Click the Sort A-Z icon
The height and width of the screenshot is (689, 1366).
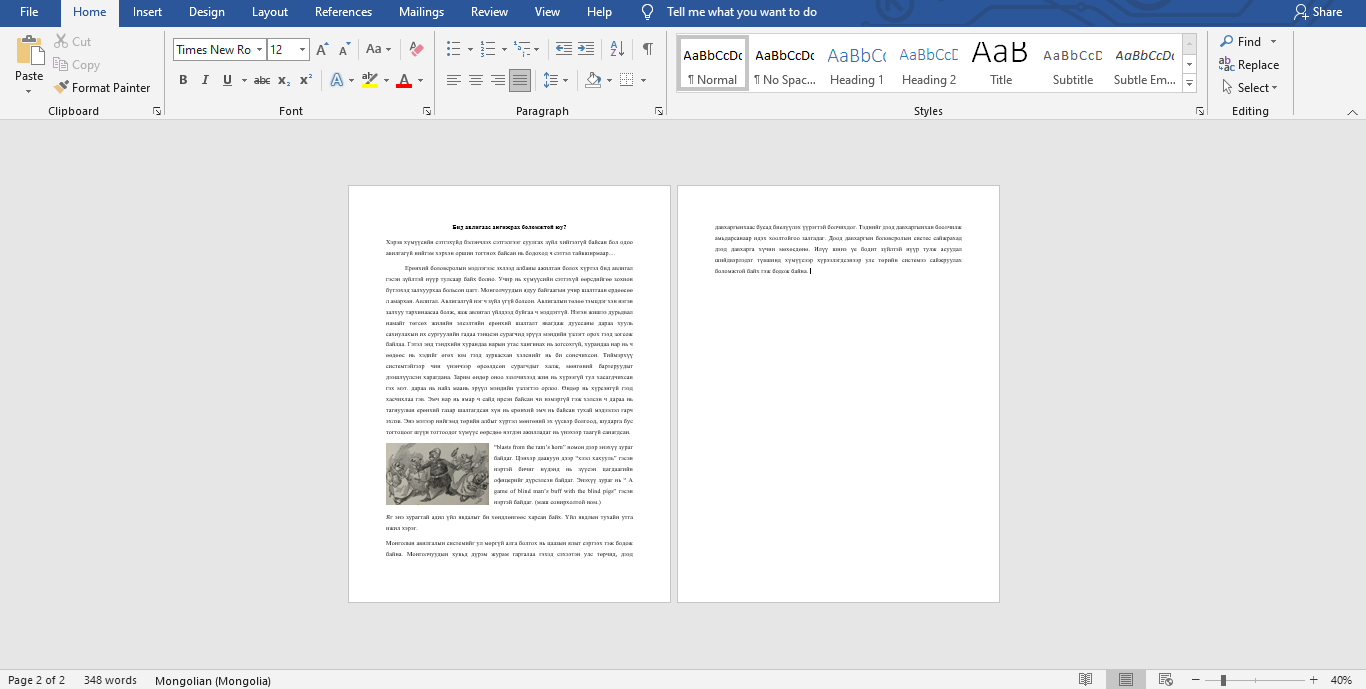point(618,49)
